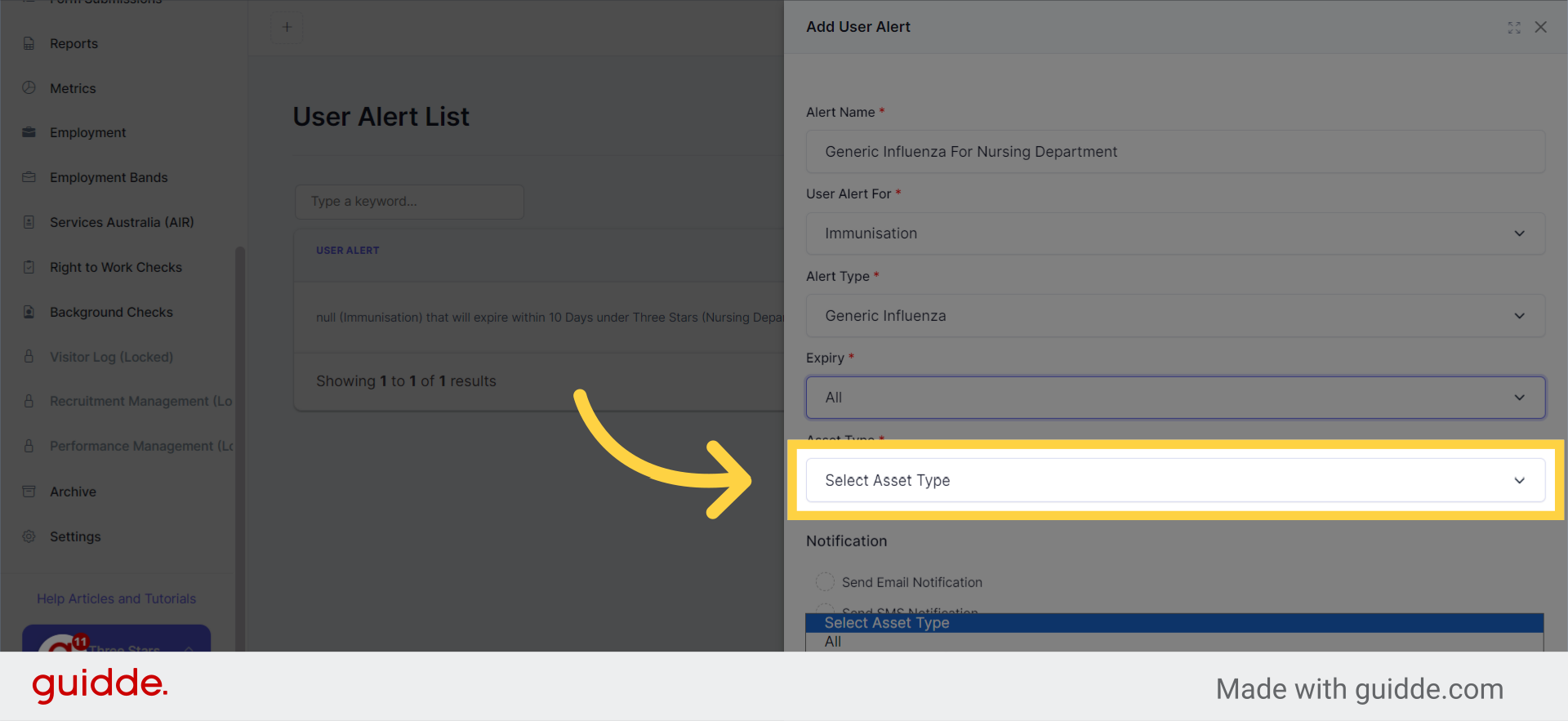This screenshot has height=721, width=1568.
Task: Click the Employment briefcase icon
Action: pos(29,132)
